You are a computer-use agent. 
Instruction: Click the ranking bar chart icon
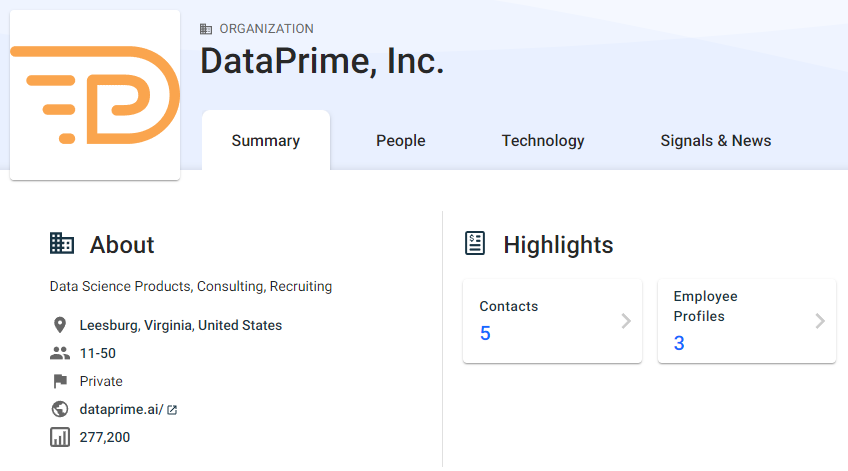pyautogui.click(x=60, y=437)
